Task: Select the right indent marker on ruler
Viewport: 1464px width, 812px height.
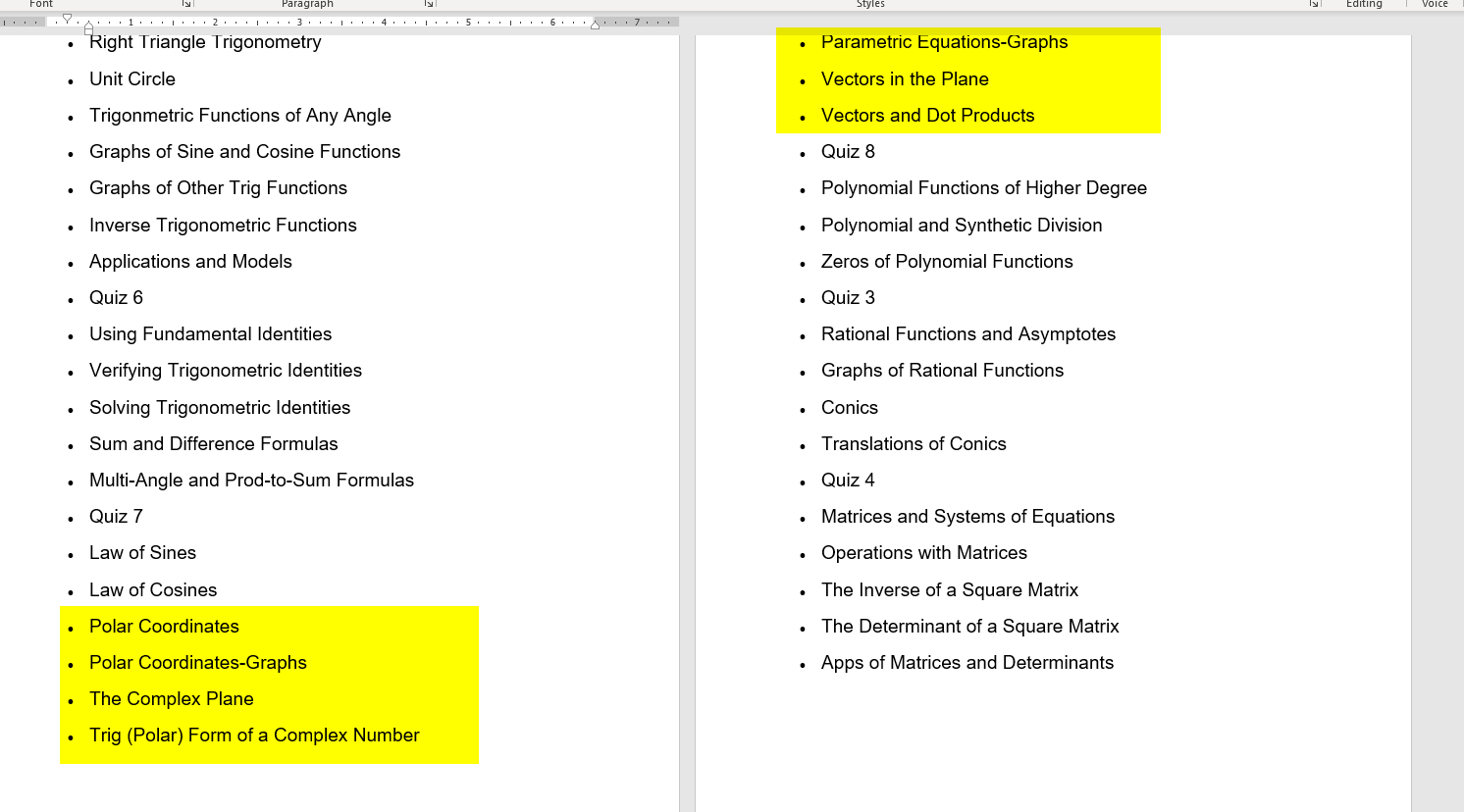Action: click(x=595, y=25)
